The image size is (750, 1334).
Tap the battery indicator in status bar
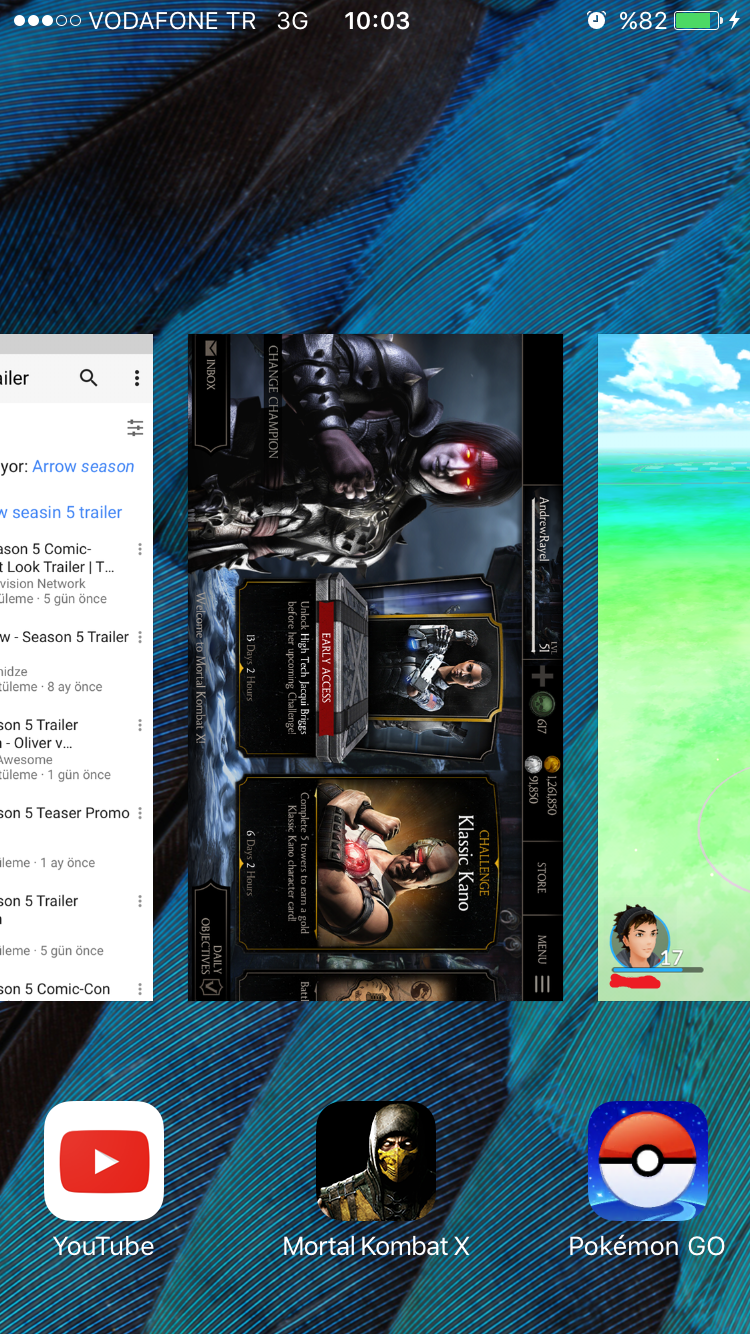click(x=699, y=20)
